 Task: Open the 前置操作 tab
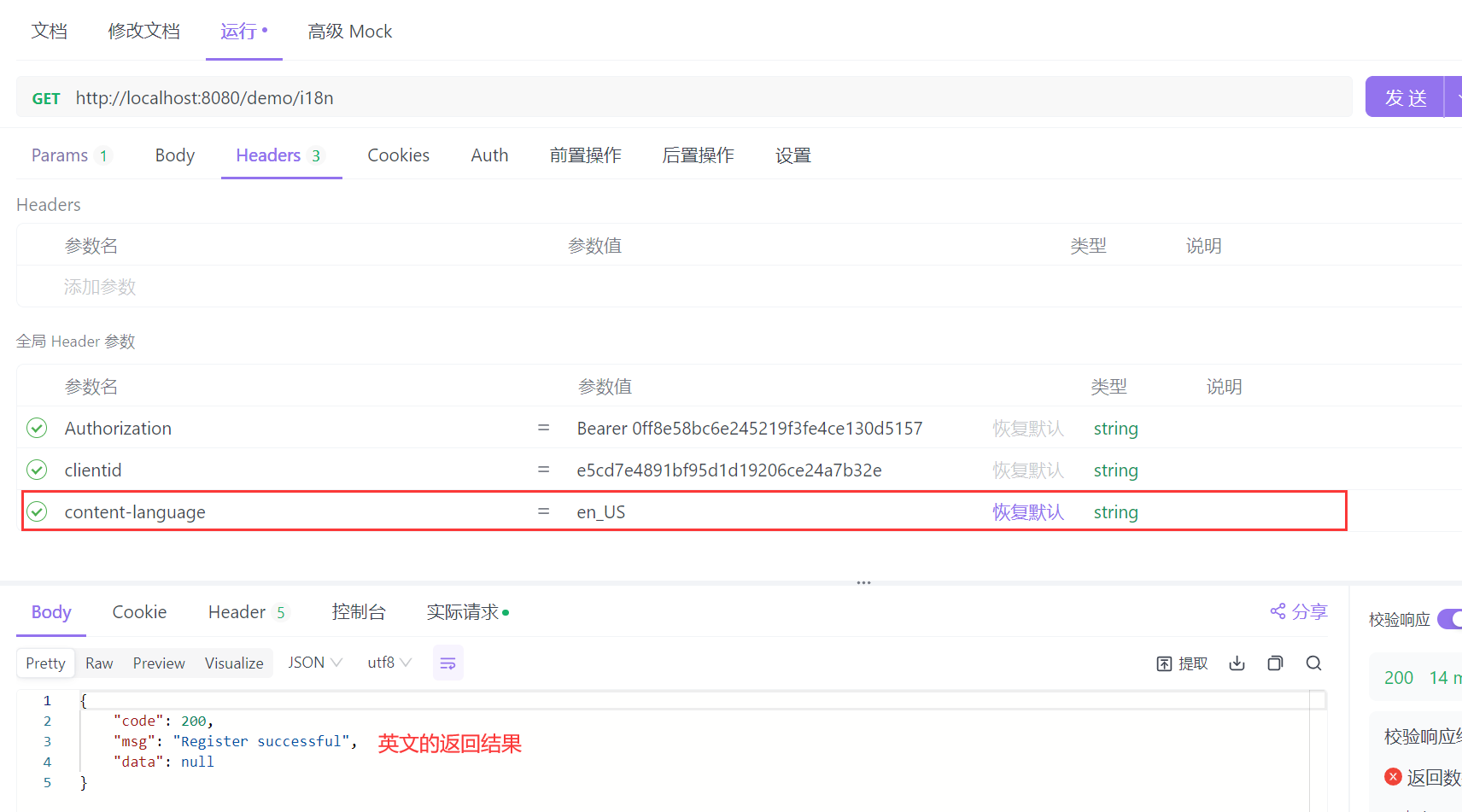point(585,155)
